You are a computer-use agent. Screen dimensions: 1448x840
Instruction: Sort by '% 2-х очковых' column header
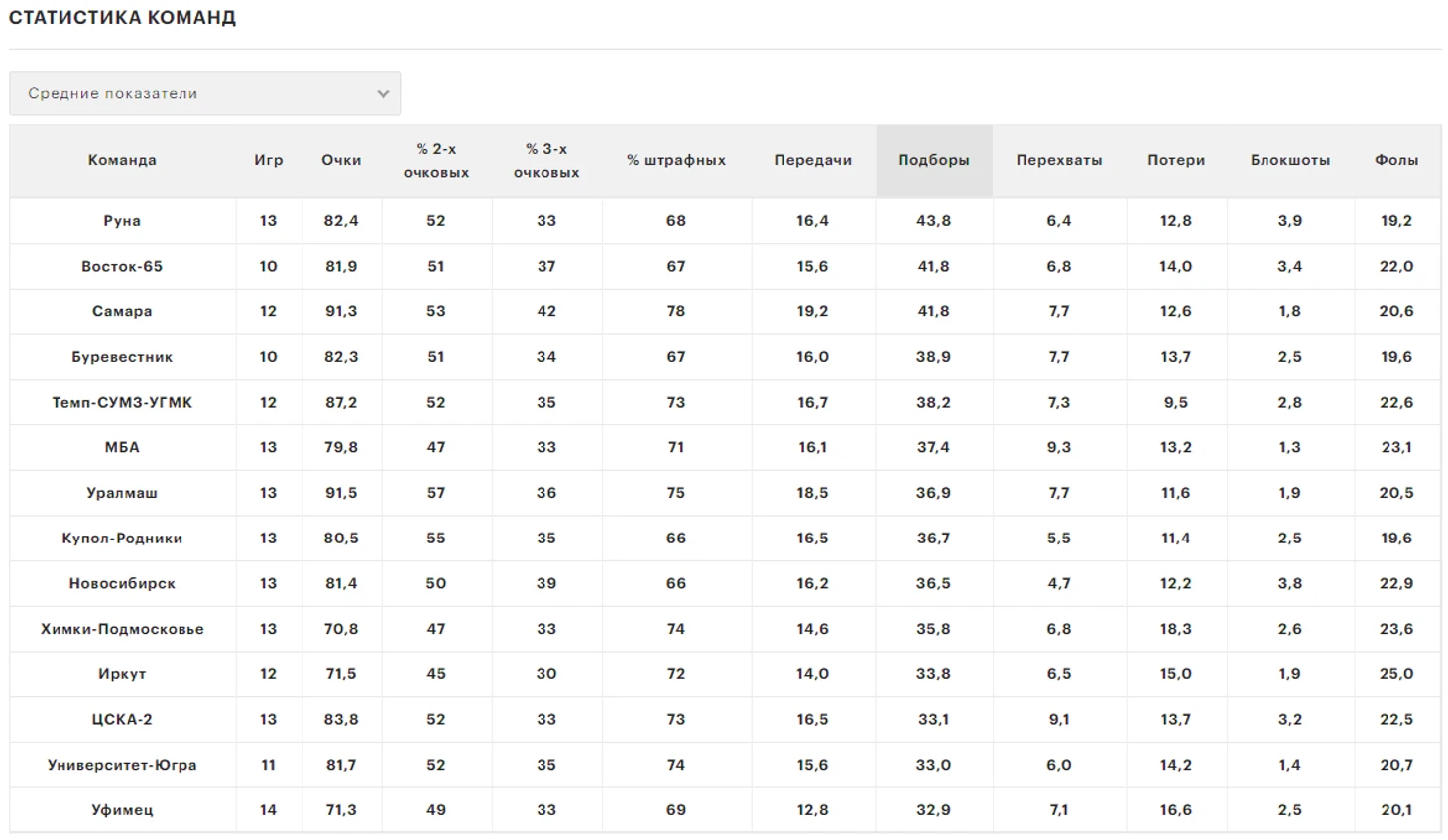point(436,160)
